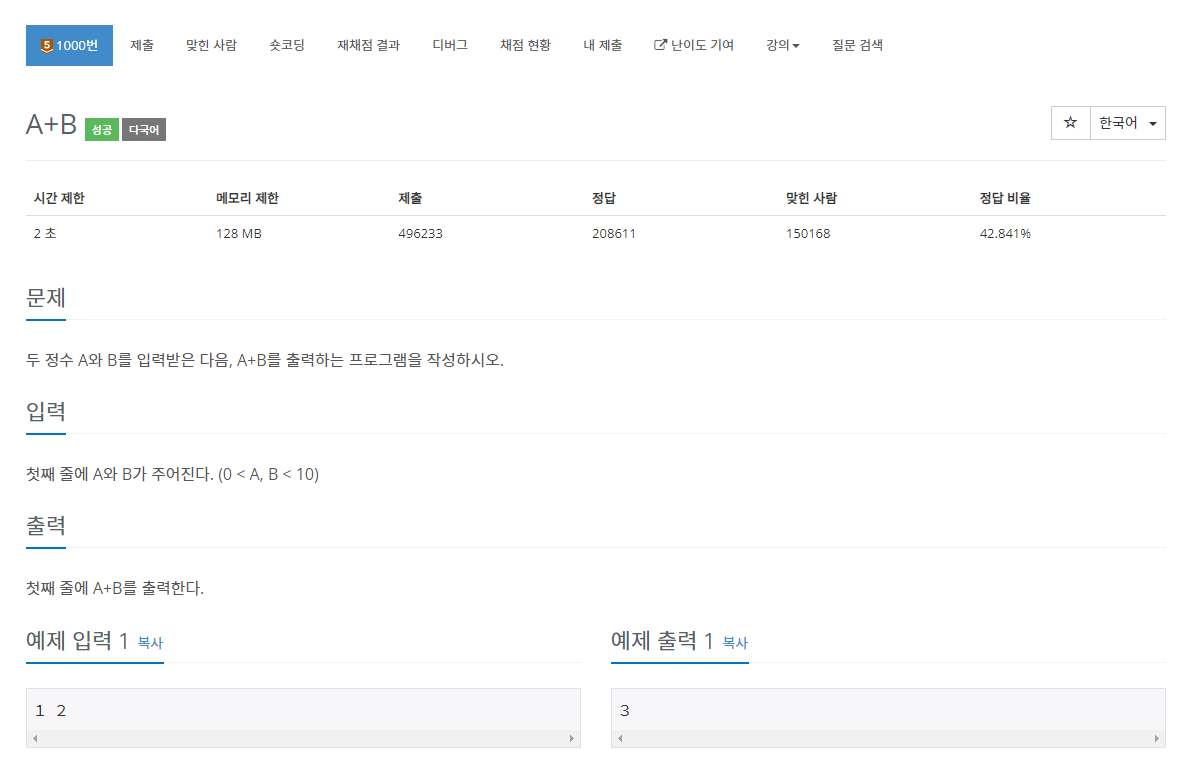This screenshot has width=1190, height=775.
Task: Copy 예제 출력 1 via 복사 link
Action: point(735,643)
